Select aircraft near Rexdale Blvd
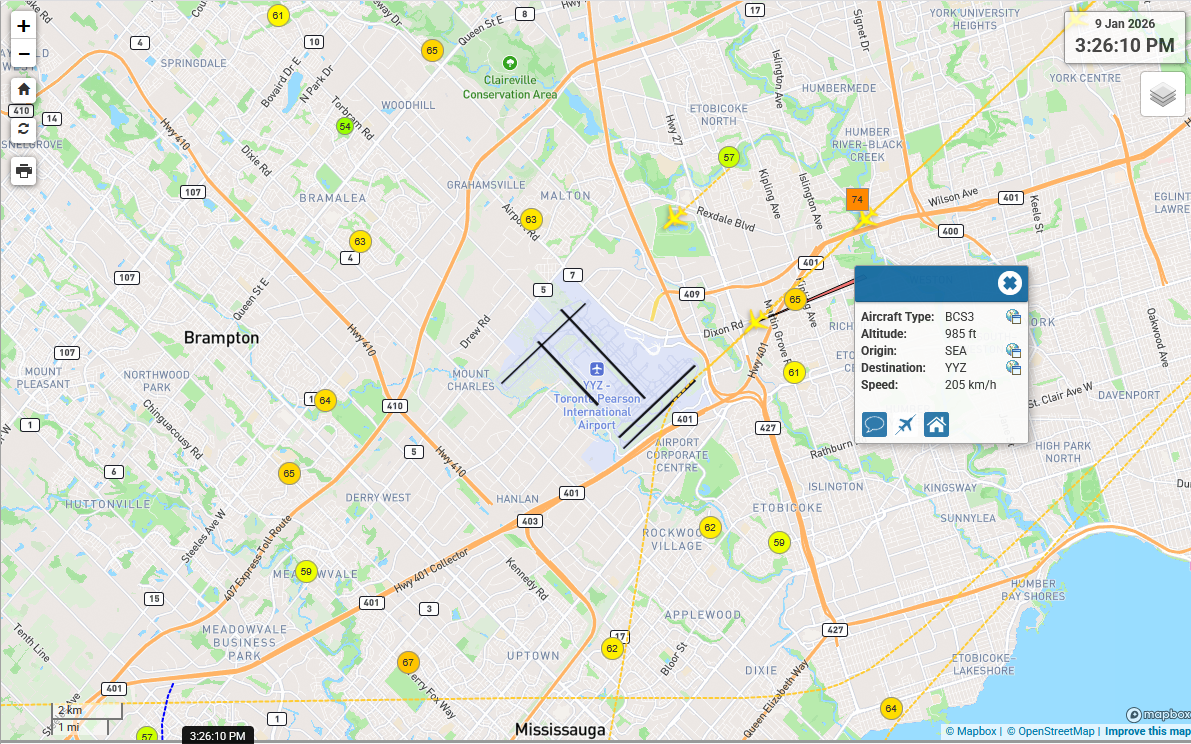 676,217
